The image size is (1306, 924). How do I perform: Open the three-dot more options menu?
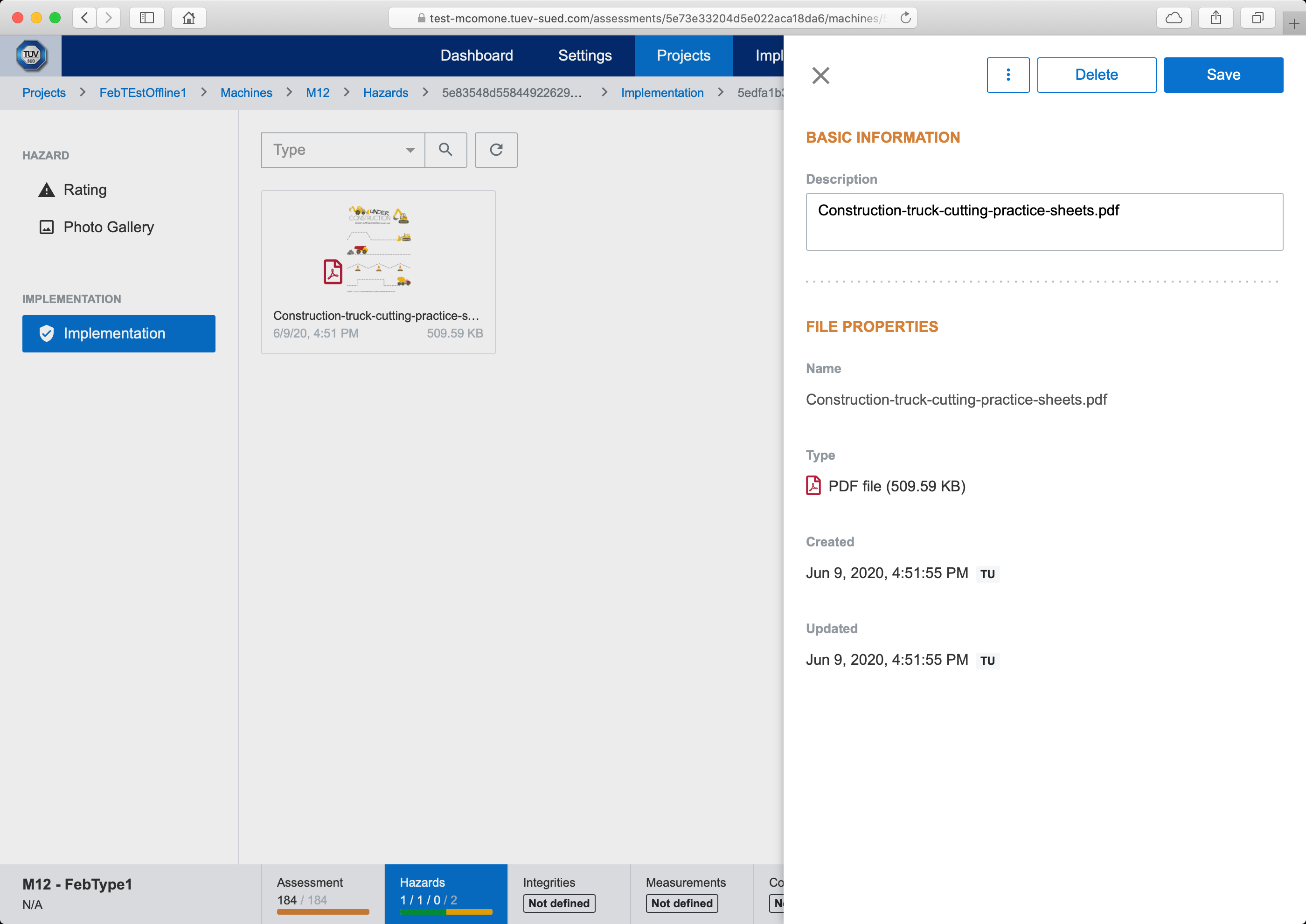(x=1007, y=75)
